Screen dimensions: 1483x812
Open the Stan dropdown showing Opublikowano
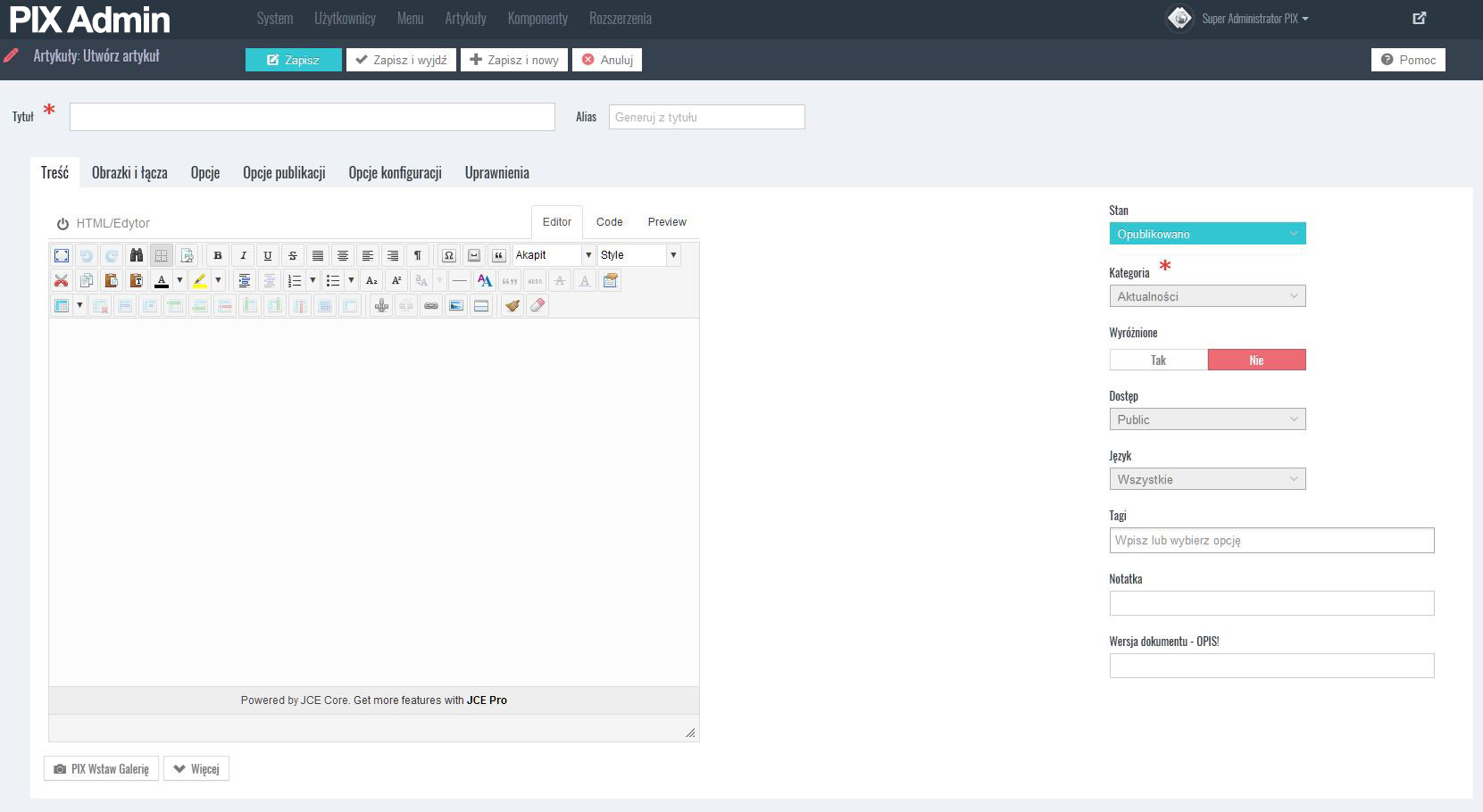point(1207,234)
